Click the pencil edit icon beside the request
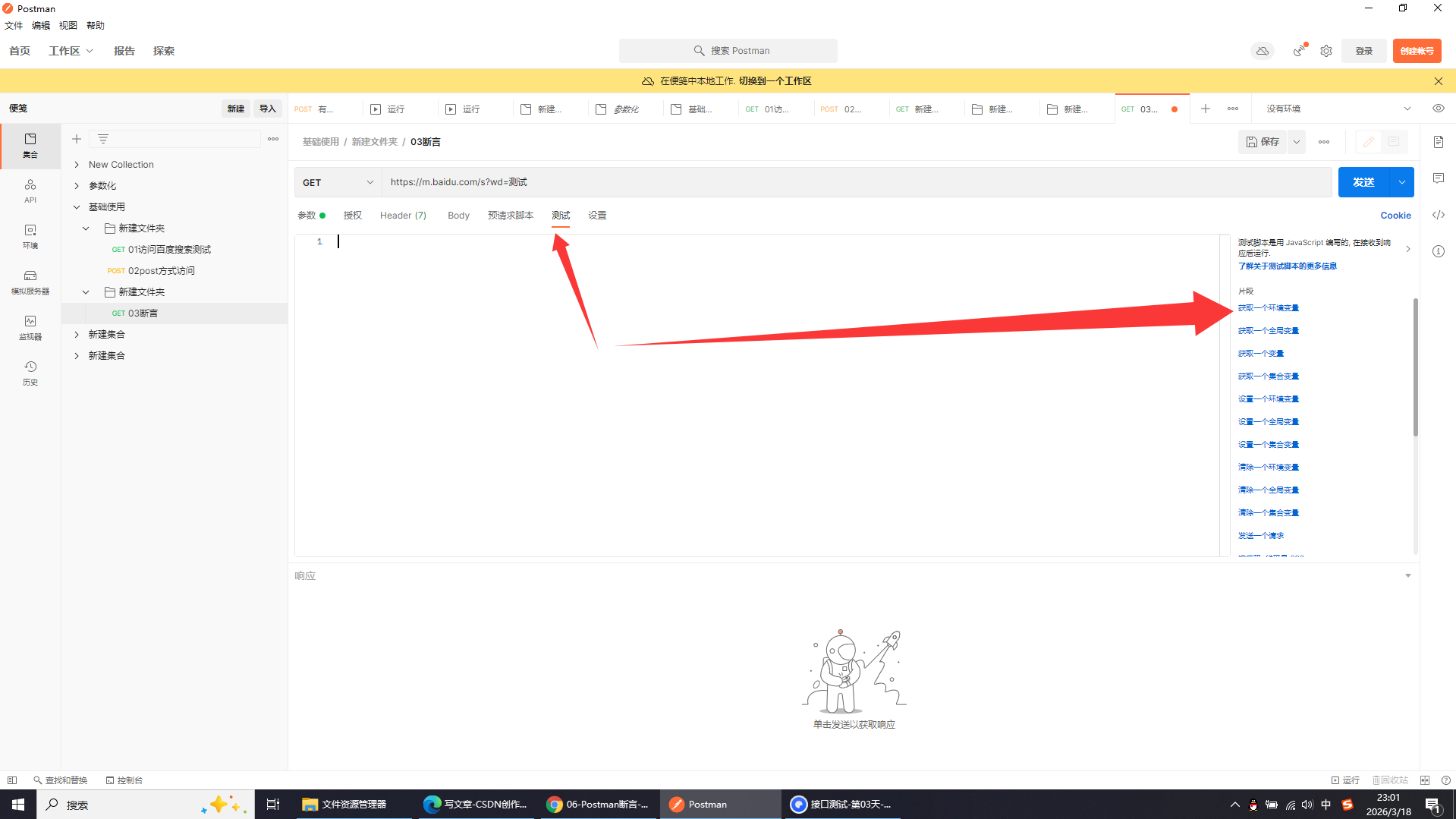The width and height of the screenshot is (1456, 819). pyautogui.click(x=1369, y=142)
